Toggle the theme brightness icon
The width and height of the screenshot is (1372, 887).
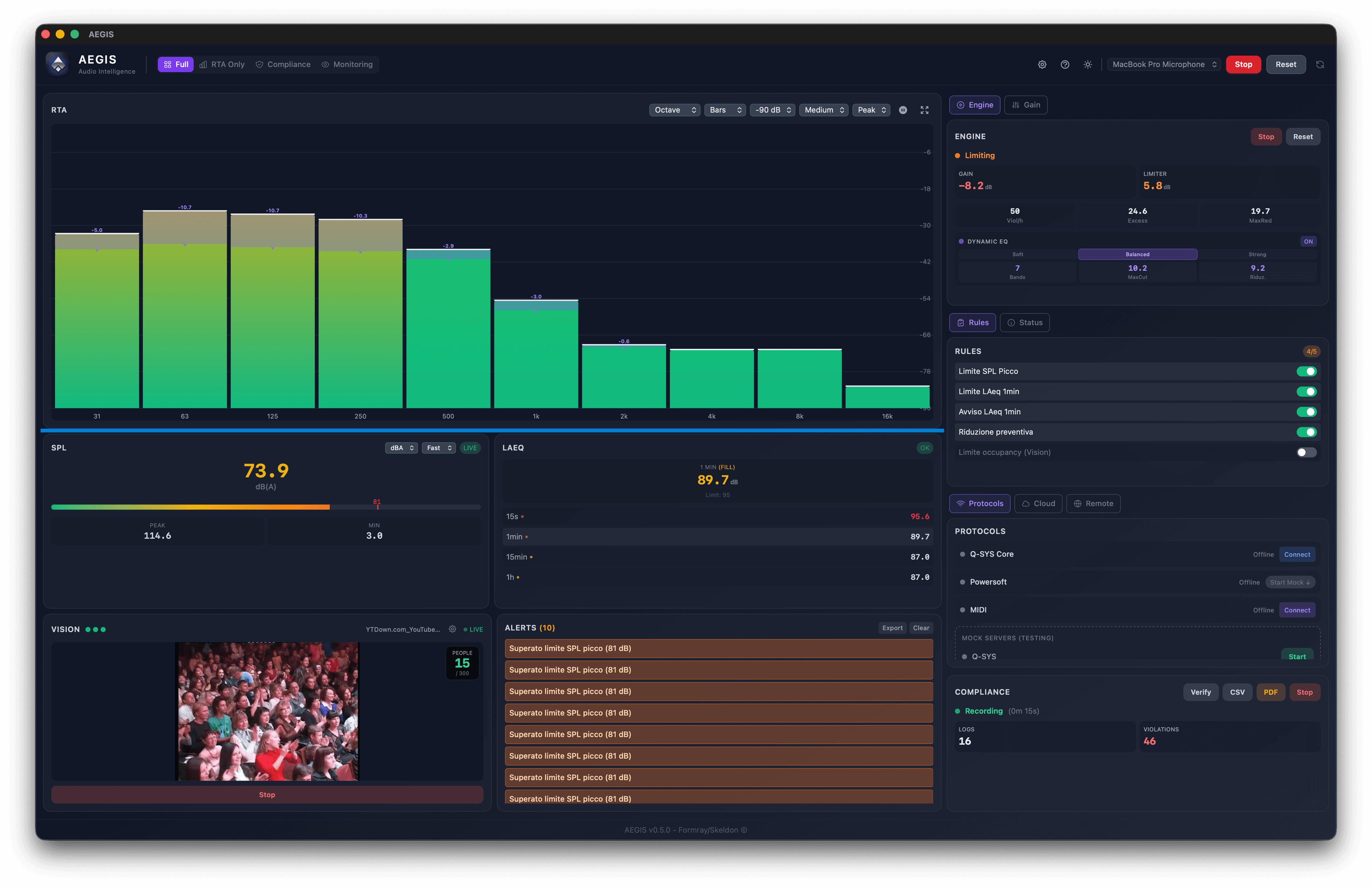click(1088, 65)
